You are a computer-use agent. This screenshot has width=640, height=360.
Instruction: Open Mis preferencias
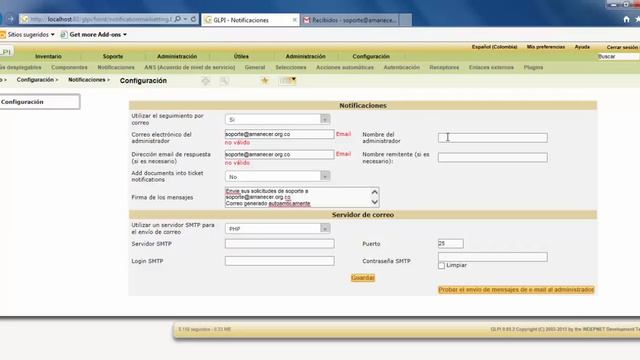tap(546, 47)
